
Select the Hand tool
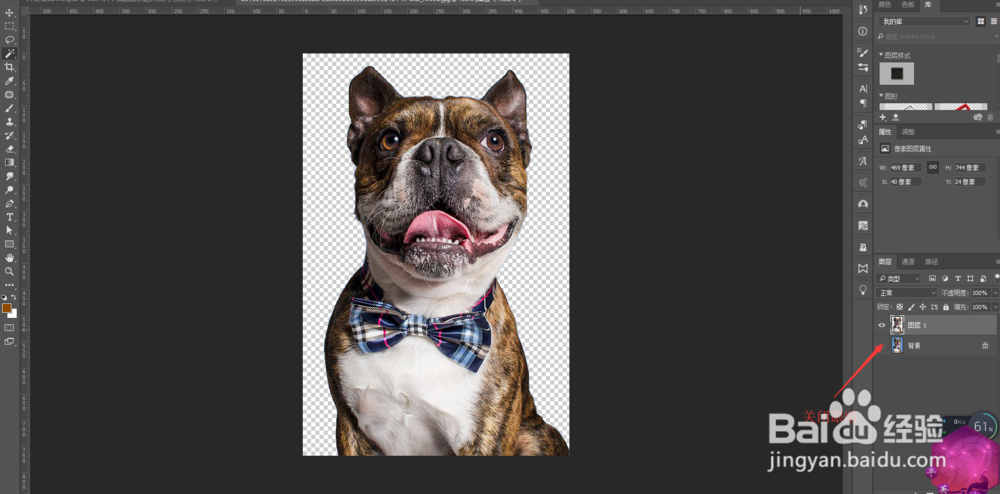point(10,258)
